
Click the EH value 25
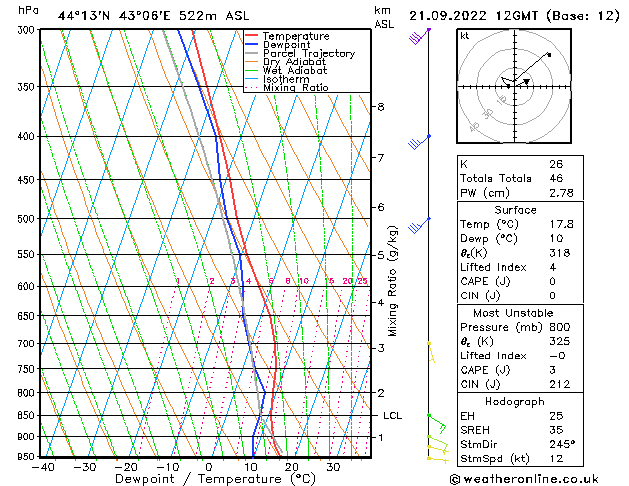coord(556,416)
